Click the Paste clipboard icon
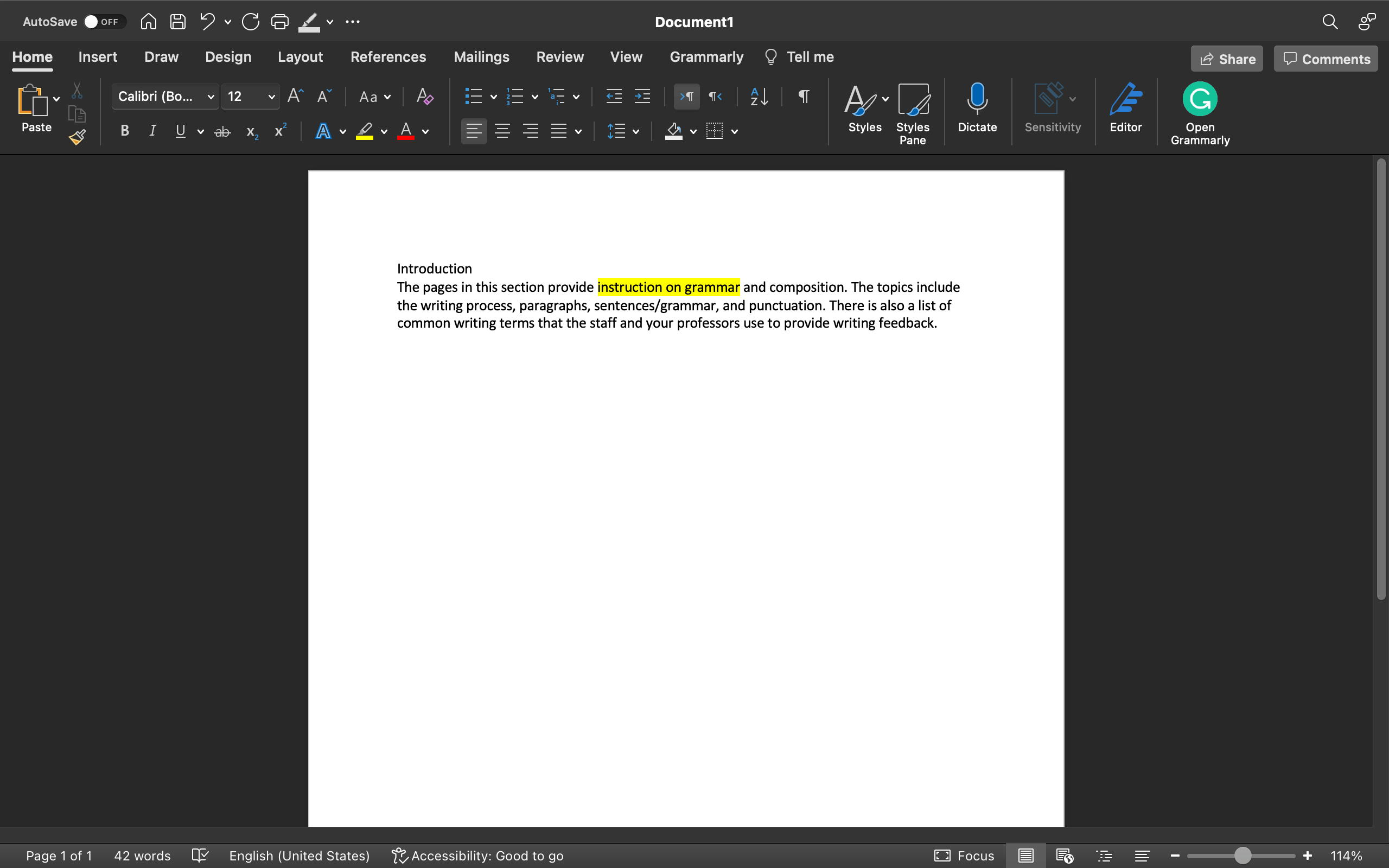 [x=32, y=100]
